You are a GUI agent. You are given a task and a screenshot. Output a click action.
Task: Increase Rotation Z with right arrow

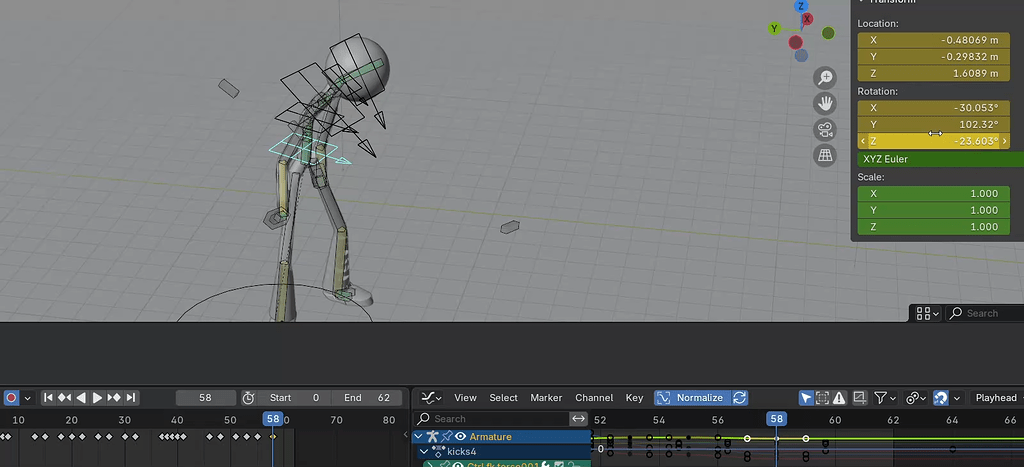1004,141
